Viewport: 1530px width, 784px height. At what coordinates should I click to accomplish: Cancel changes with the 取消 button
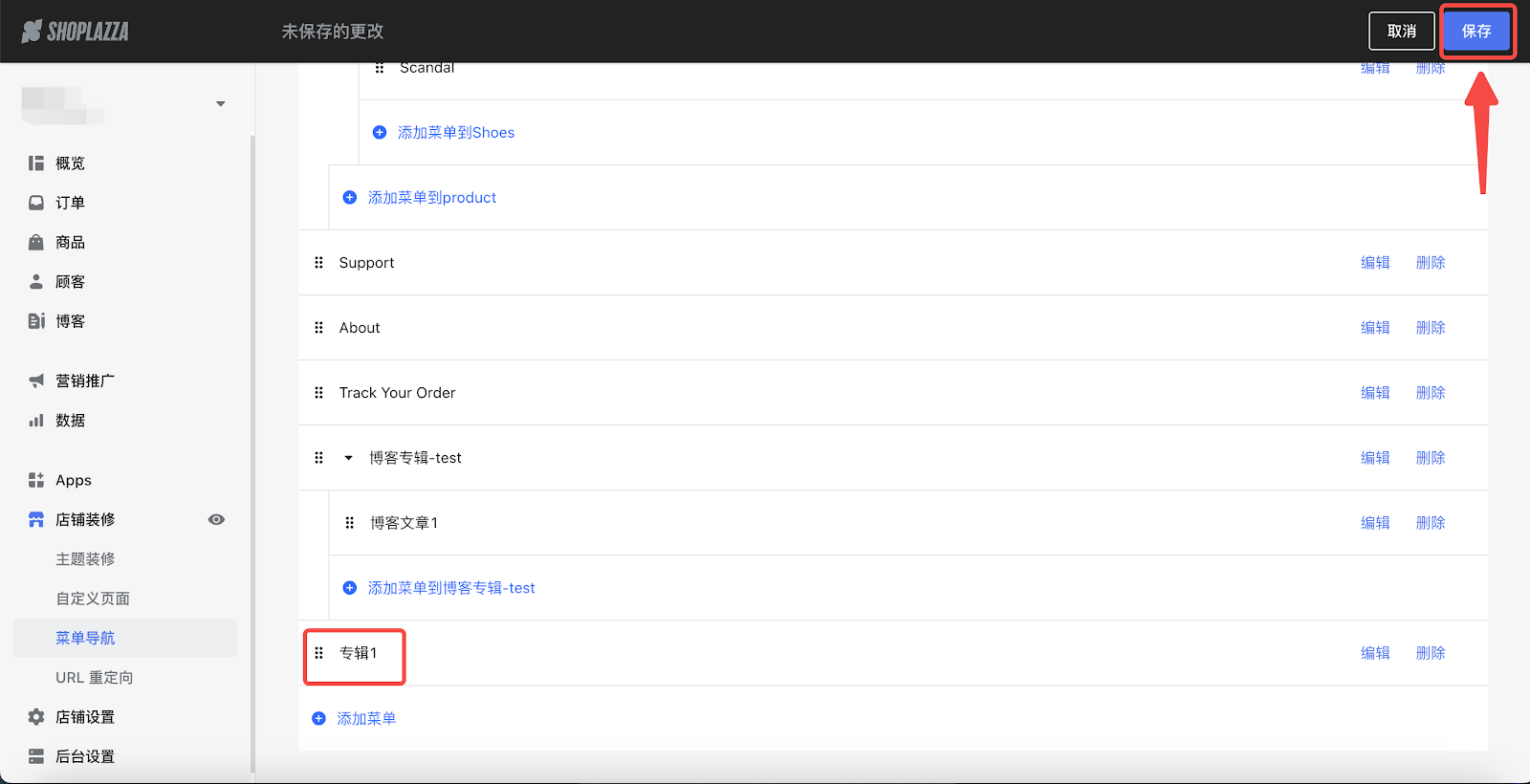coord(1401,32)
